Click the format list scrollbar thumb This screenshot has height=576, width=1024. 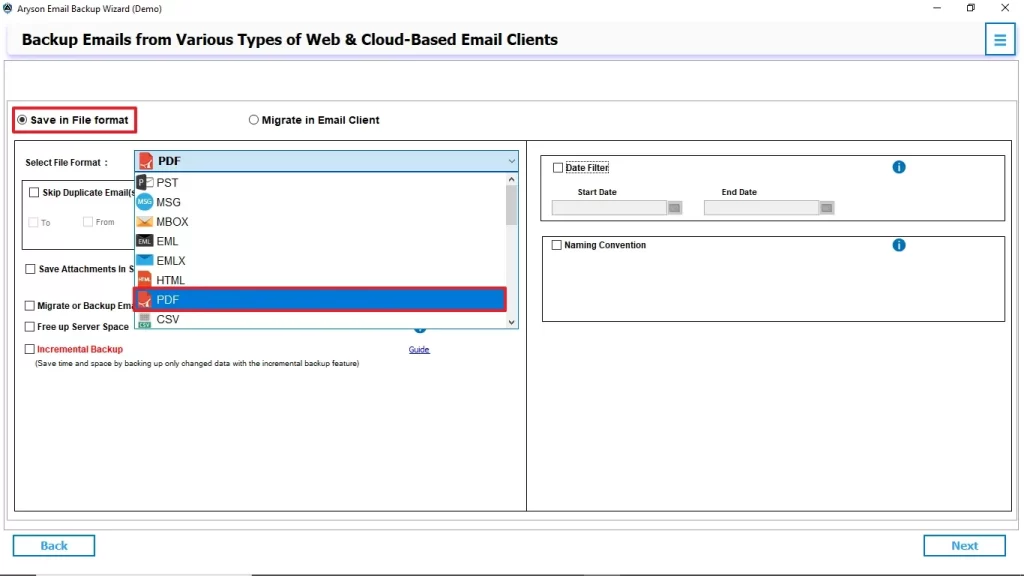click(511, 206)
